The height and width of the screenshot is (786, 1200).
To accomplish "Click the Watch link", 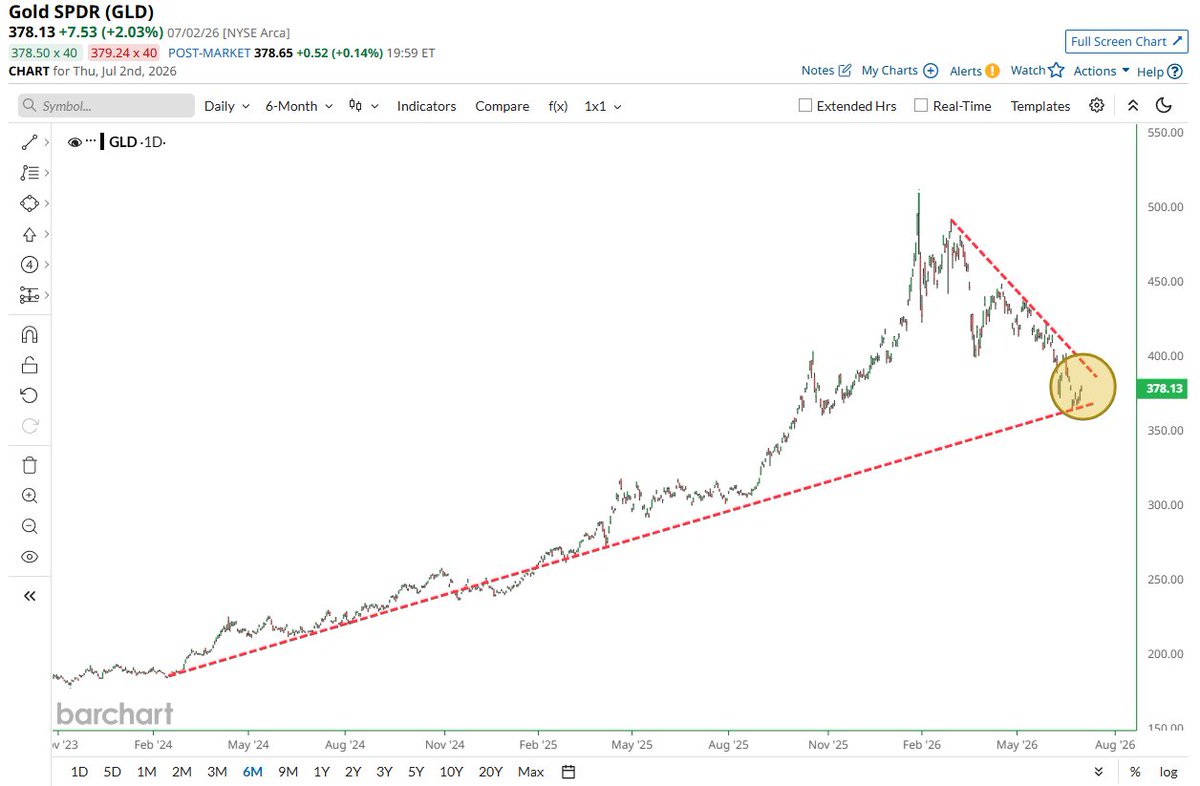I will 1027,70.
